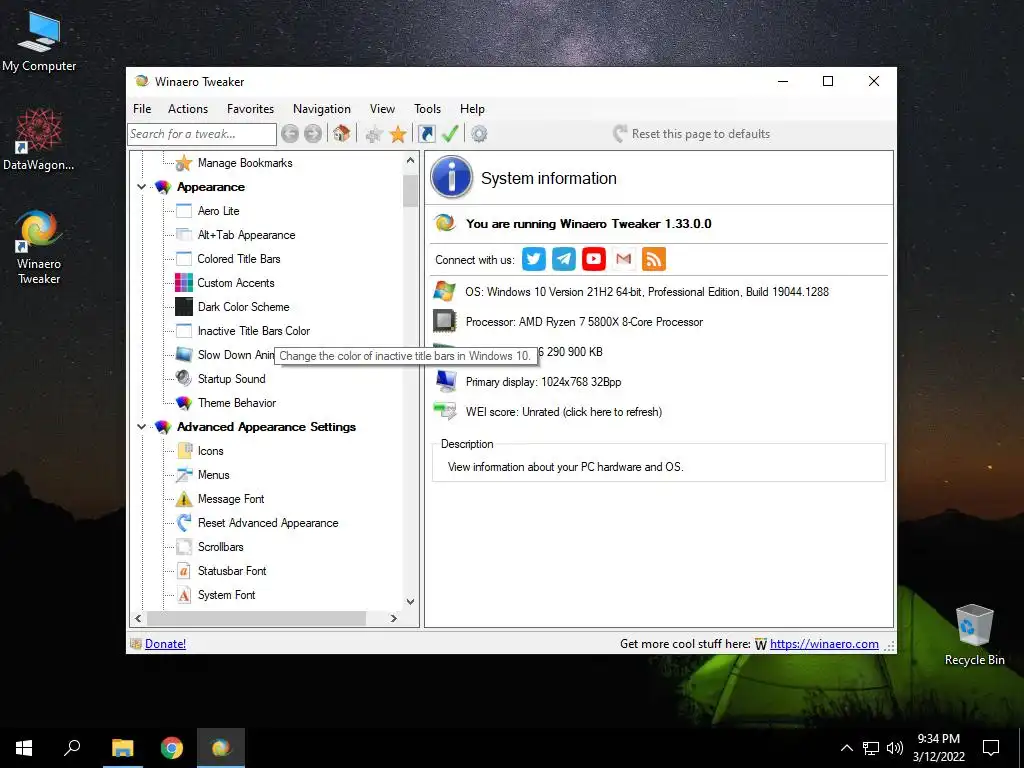This screenshot has height=768, width=1024.
Task: Click the tree horizontal scrollbar thumb
Action: pyautogui.click(x=256, y=618)
